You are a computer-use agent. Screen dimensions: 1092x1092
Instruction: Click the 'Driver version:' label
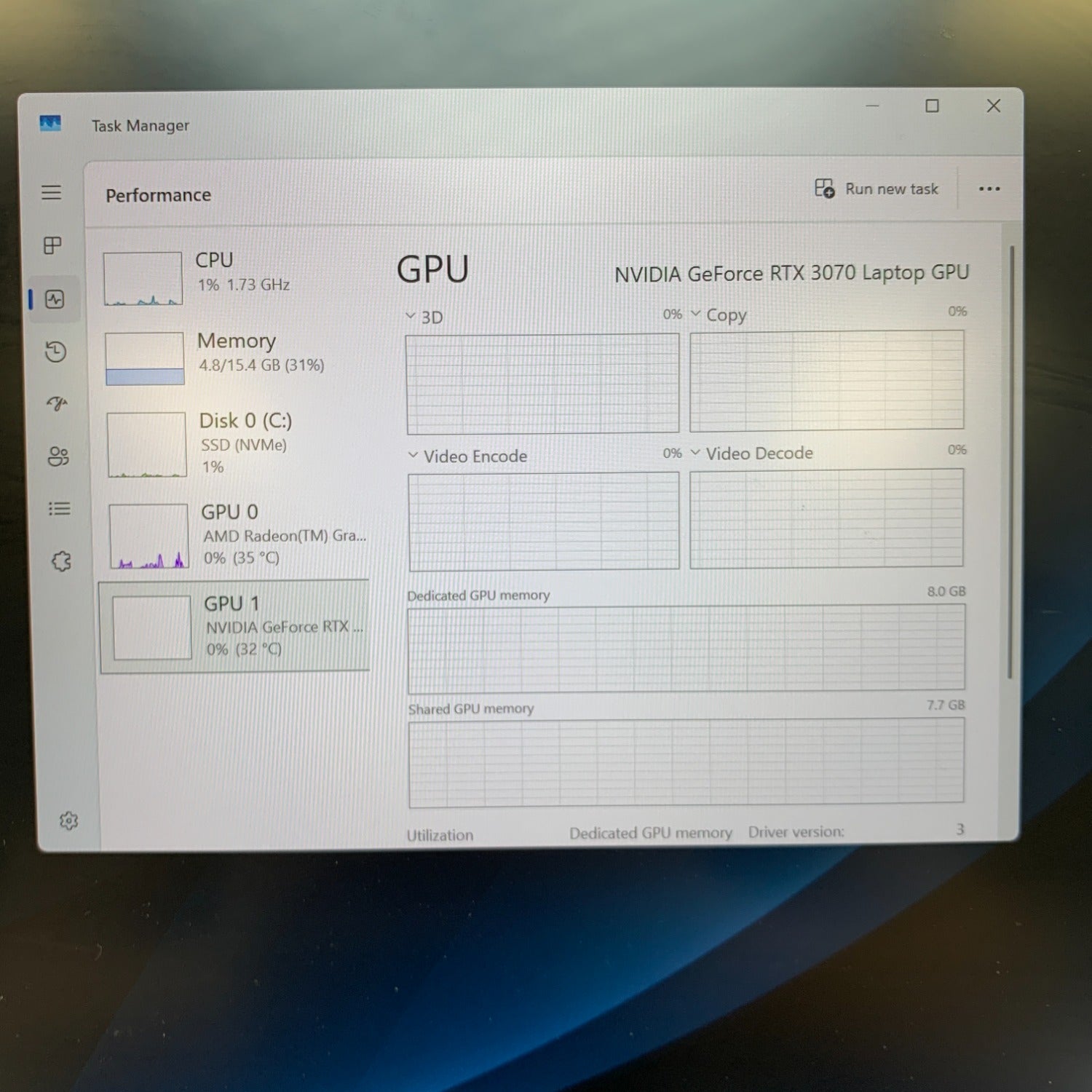(796, 831)
